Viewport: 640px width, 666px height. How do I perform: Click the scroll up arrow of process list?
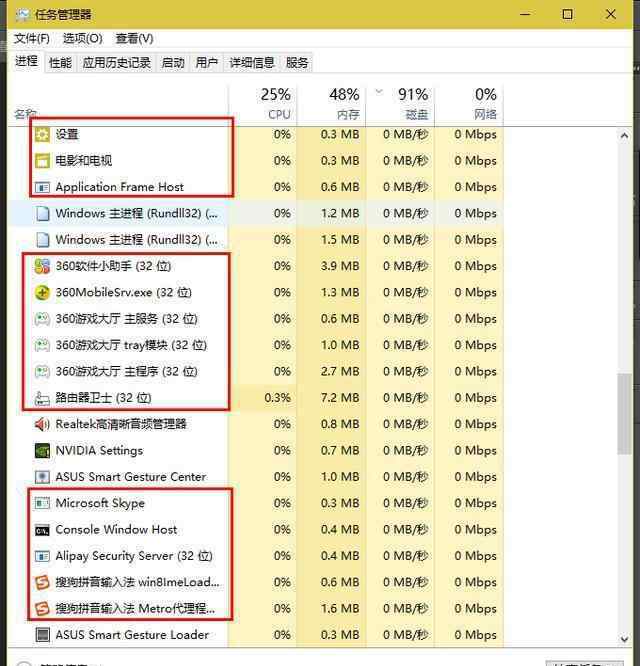click(624, 136)
